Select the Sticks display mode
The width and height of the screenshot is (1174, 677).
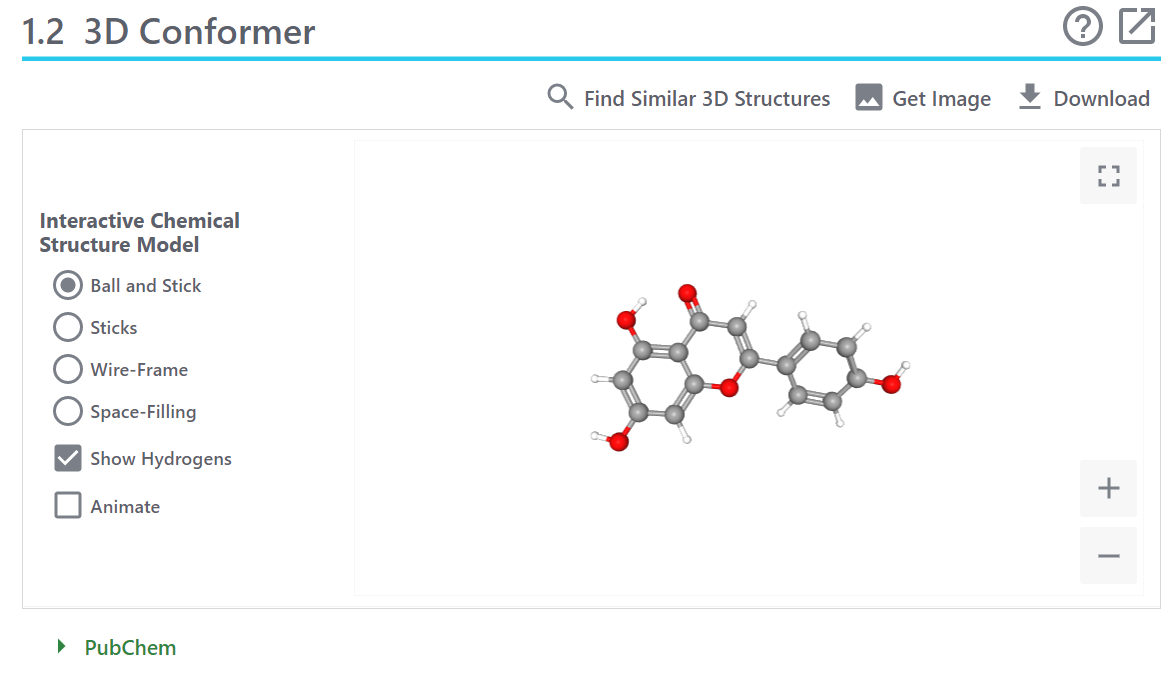[x=67, y=327]
